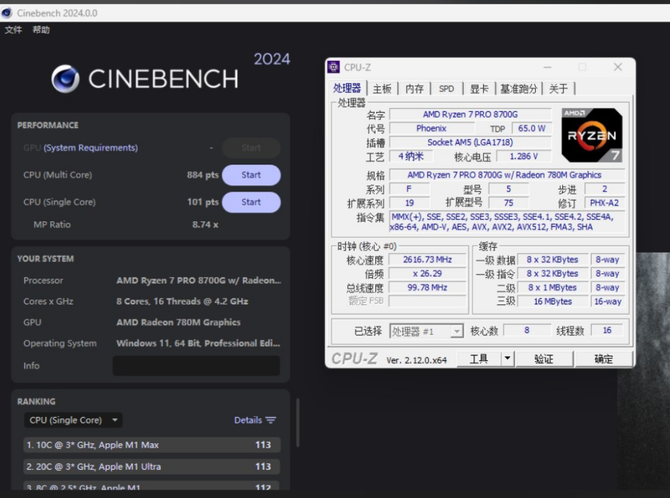Click the 规格 field with Radeon 780M Graphics
The image size is (670, 498).
(505, 175)
